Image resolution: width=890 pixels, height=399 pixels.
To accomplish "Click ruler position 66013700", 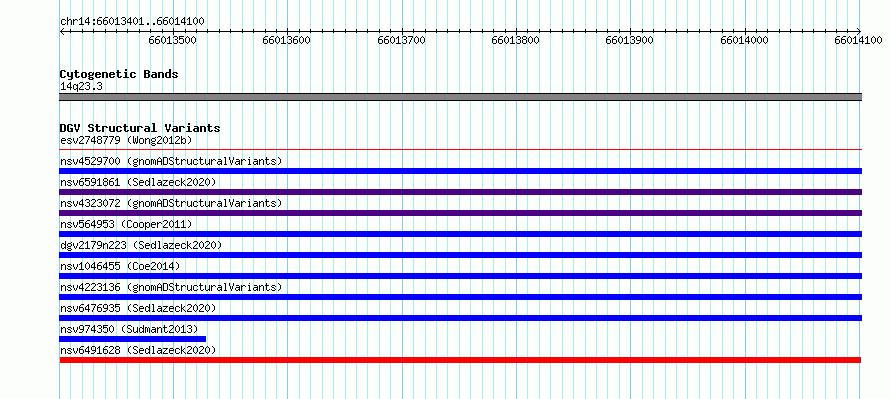I will click(402, 40).
